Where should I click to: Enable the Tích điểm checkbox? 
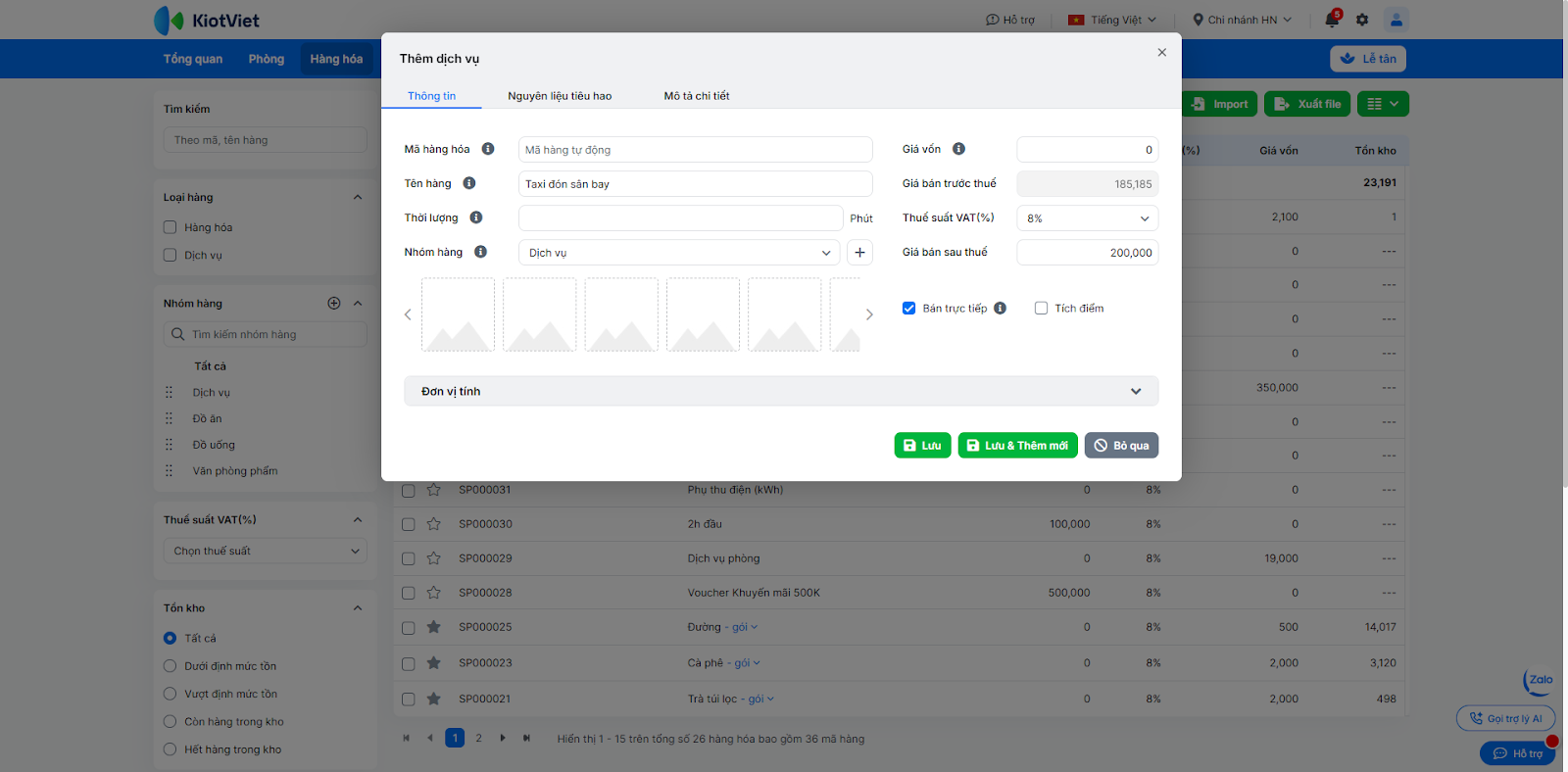[1041, 309]
